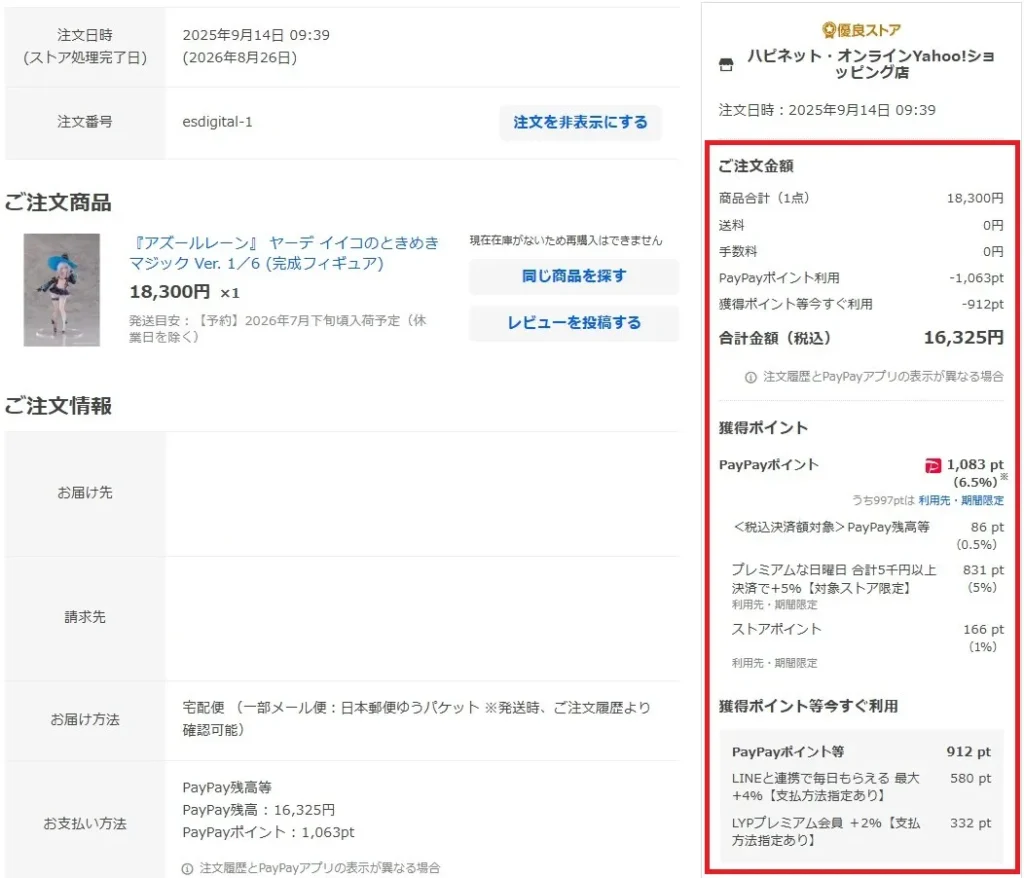Click the 合計金額 16,325円 total value
1024x878 pixels.
click(x=963, y=338)
